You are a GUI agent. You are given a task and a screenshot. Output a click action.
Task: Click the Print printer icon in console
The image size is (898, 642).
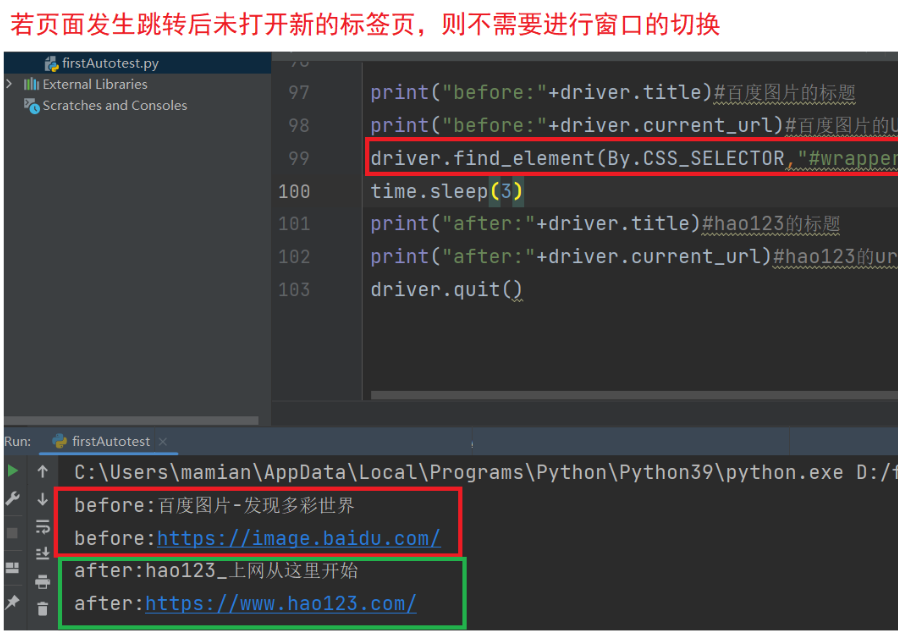(42, 582)
